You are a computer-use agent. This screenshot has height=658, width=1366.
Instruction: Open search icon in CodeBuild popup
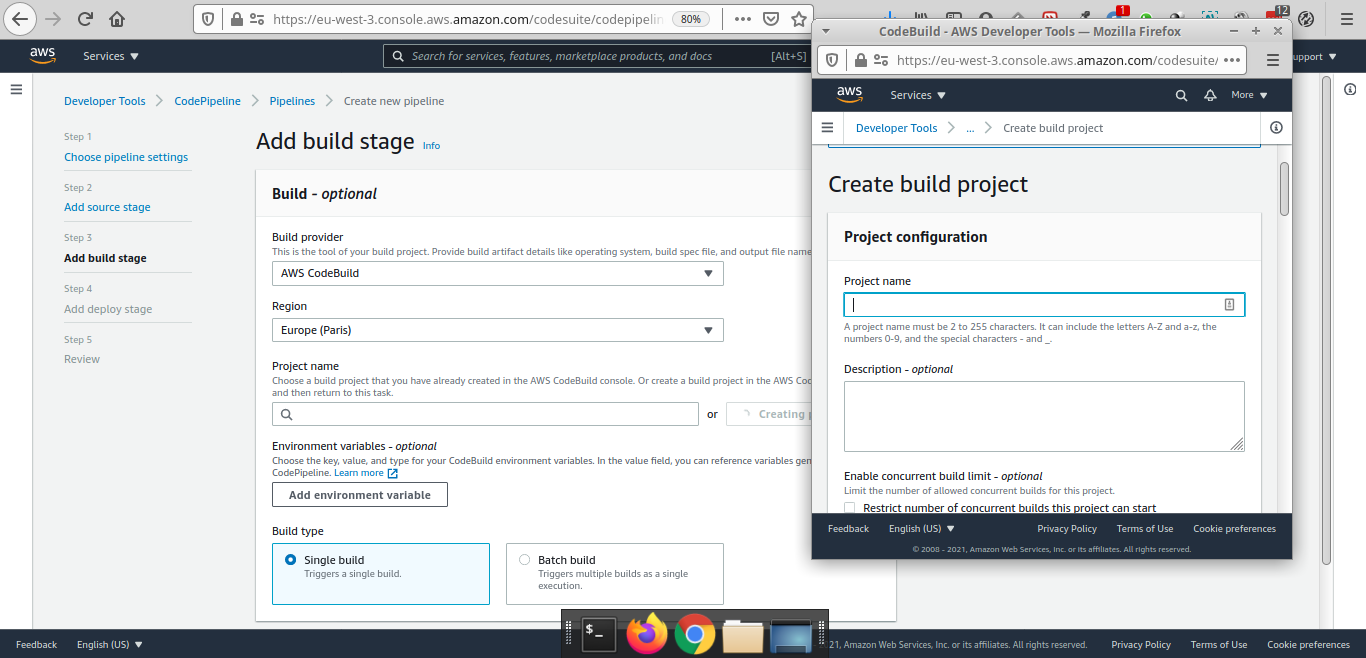(1181, 95)
